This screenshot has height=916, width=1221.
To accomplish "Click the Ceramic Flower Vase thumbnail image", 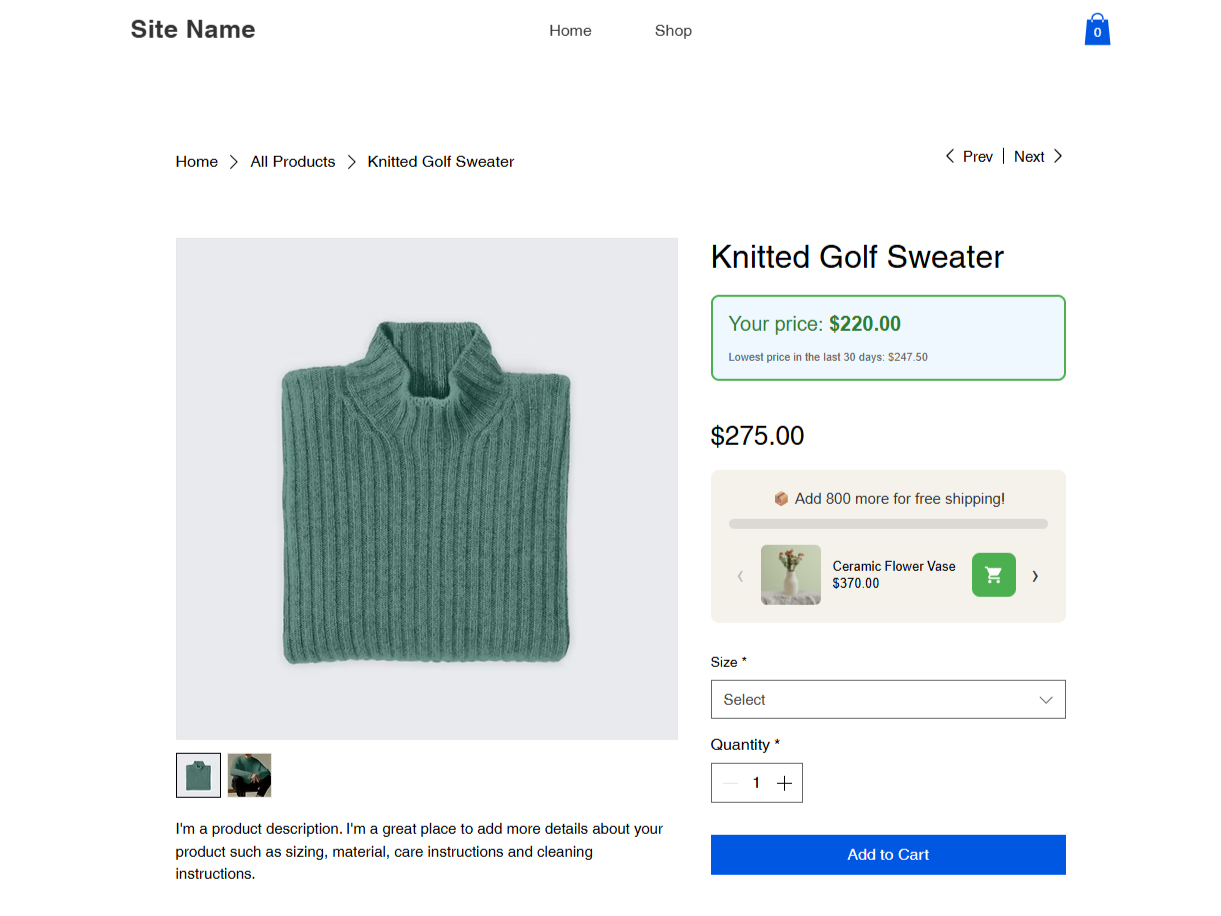I will tap(791, 575).
